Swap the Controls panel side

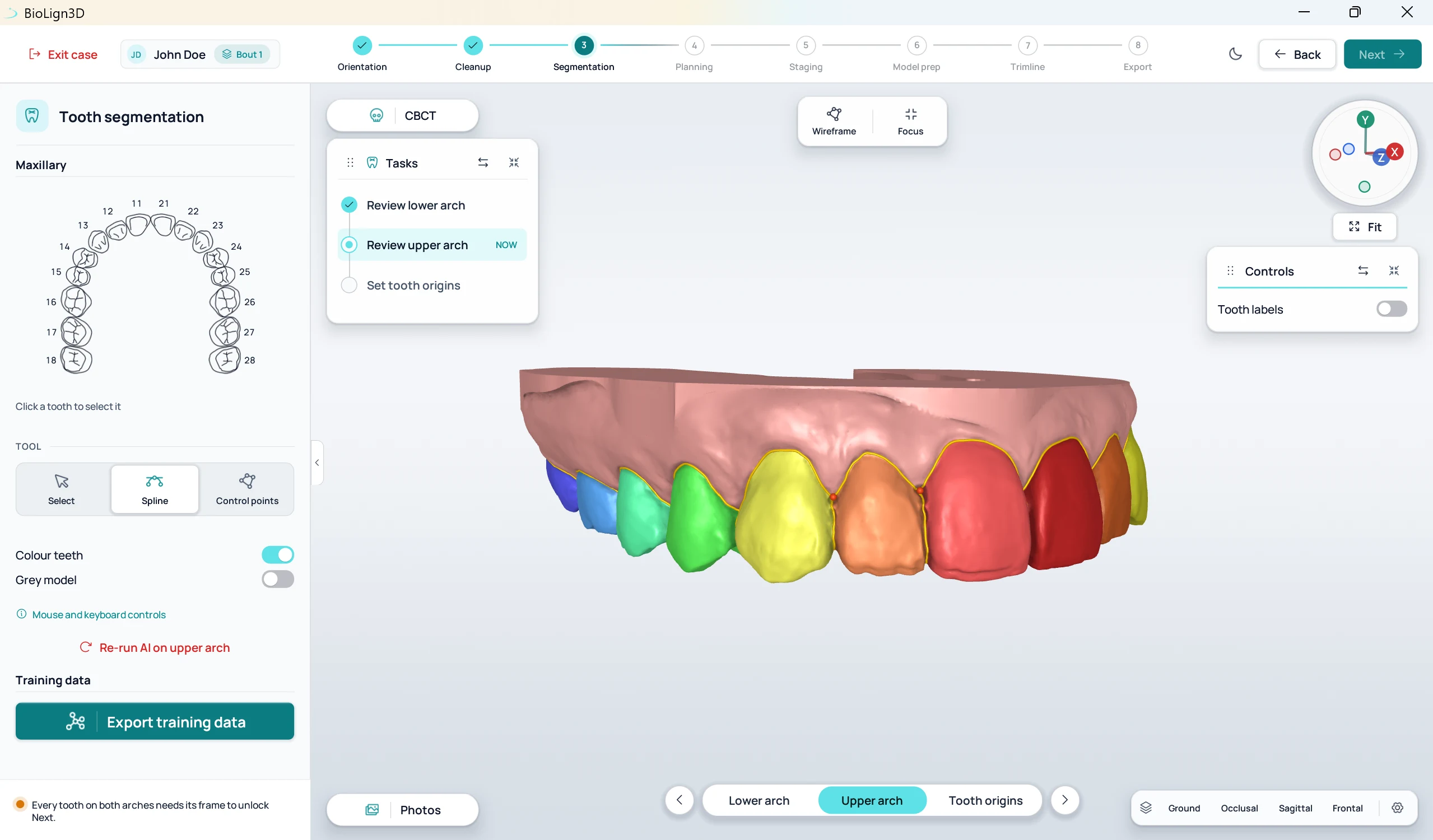(x=1363, y=270)
